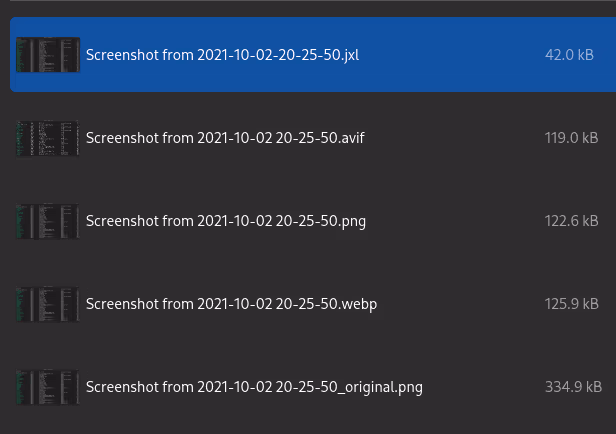
Task: Select the file name ending in .jxl
Action: [x=222, y=55]
